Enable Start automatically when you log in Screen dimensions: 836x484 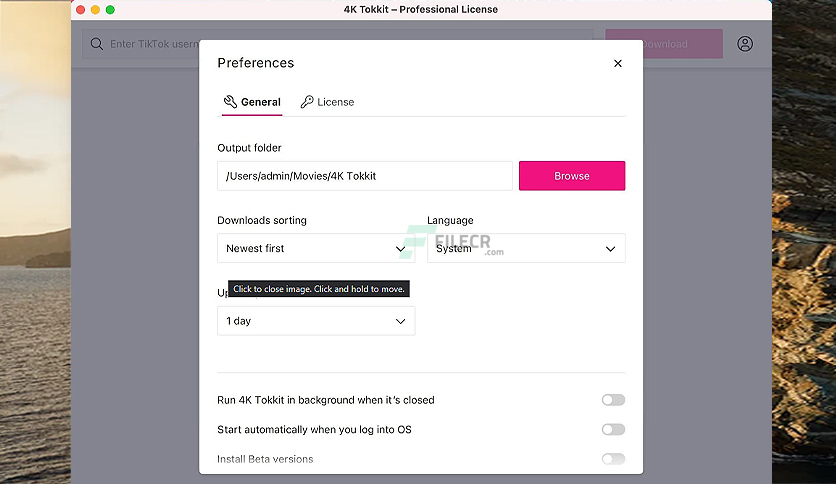[613, 430]
